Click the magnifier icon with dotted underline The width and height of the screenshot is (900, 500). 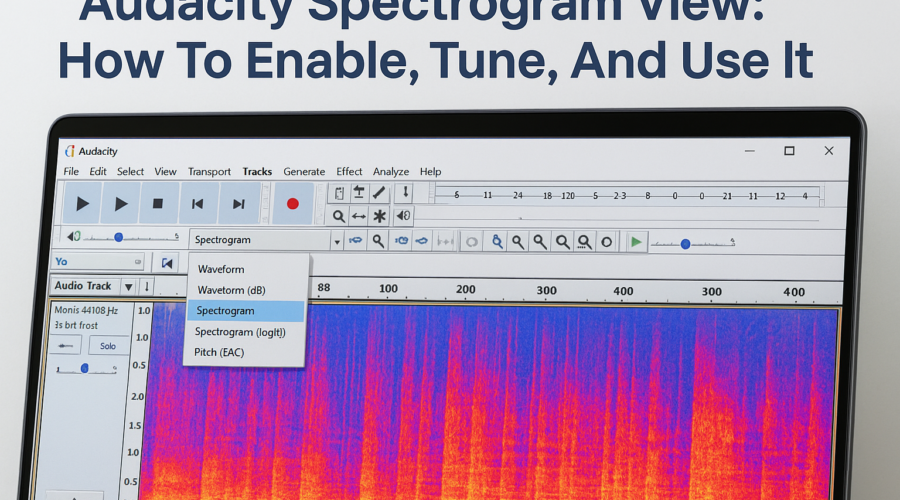tap(584, 242)
